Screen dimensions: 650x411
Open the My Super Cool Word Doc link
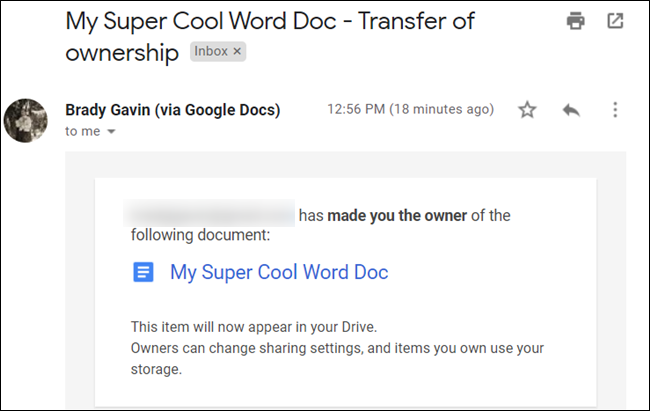(x=279, y=272)
